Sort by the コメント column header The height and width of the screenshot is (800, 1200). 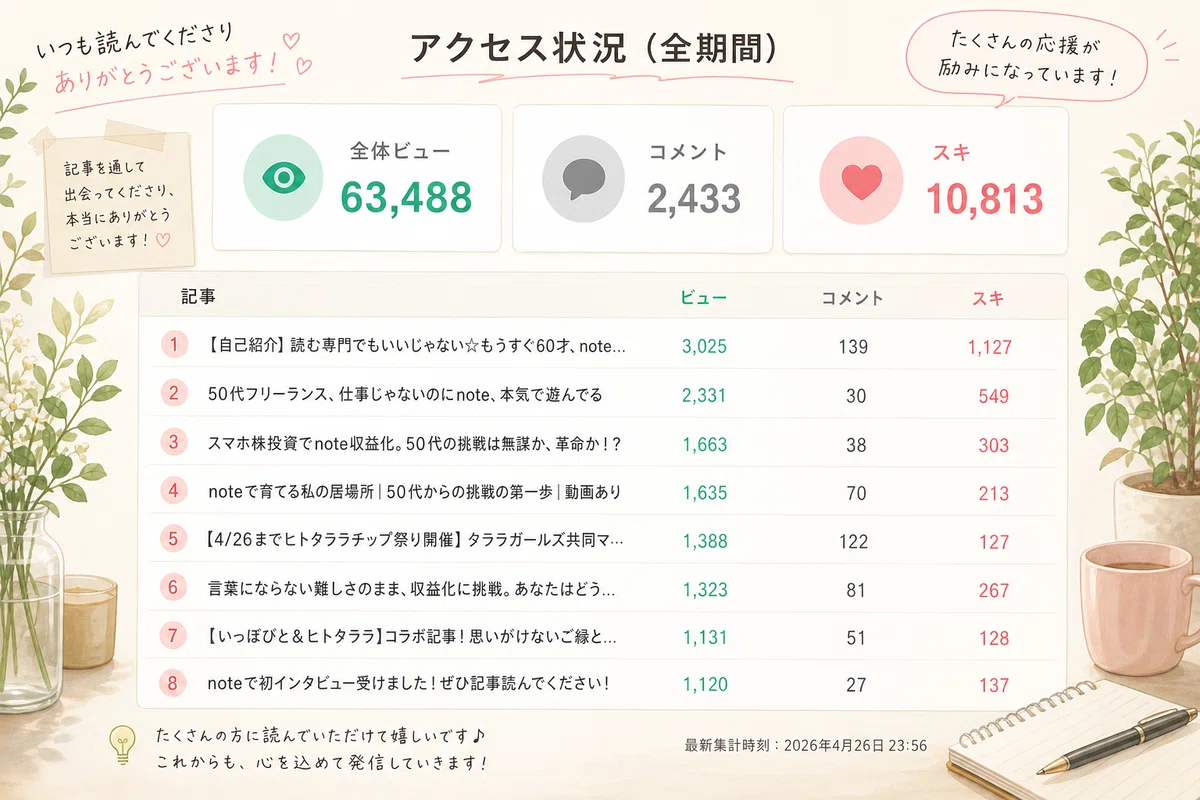pyautogui.click(x=852, y=298)
